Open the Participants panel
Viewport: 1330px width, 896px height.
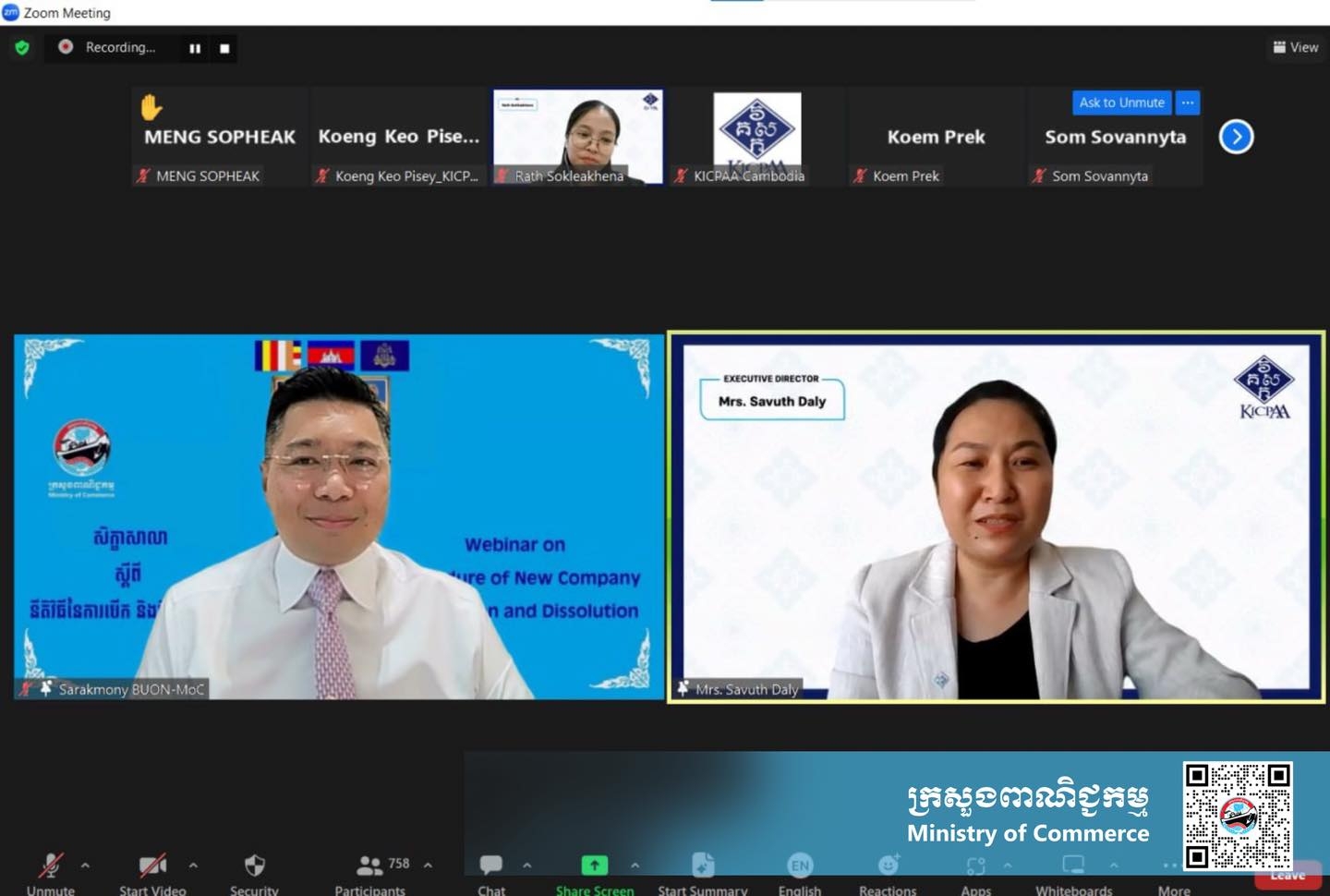point(369,866)
